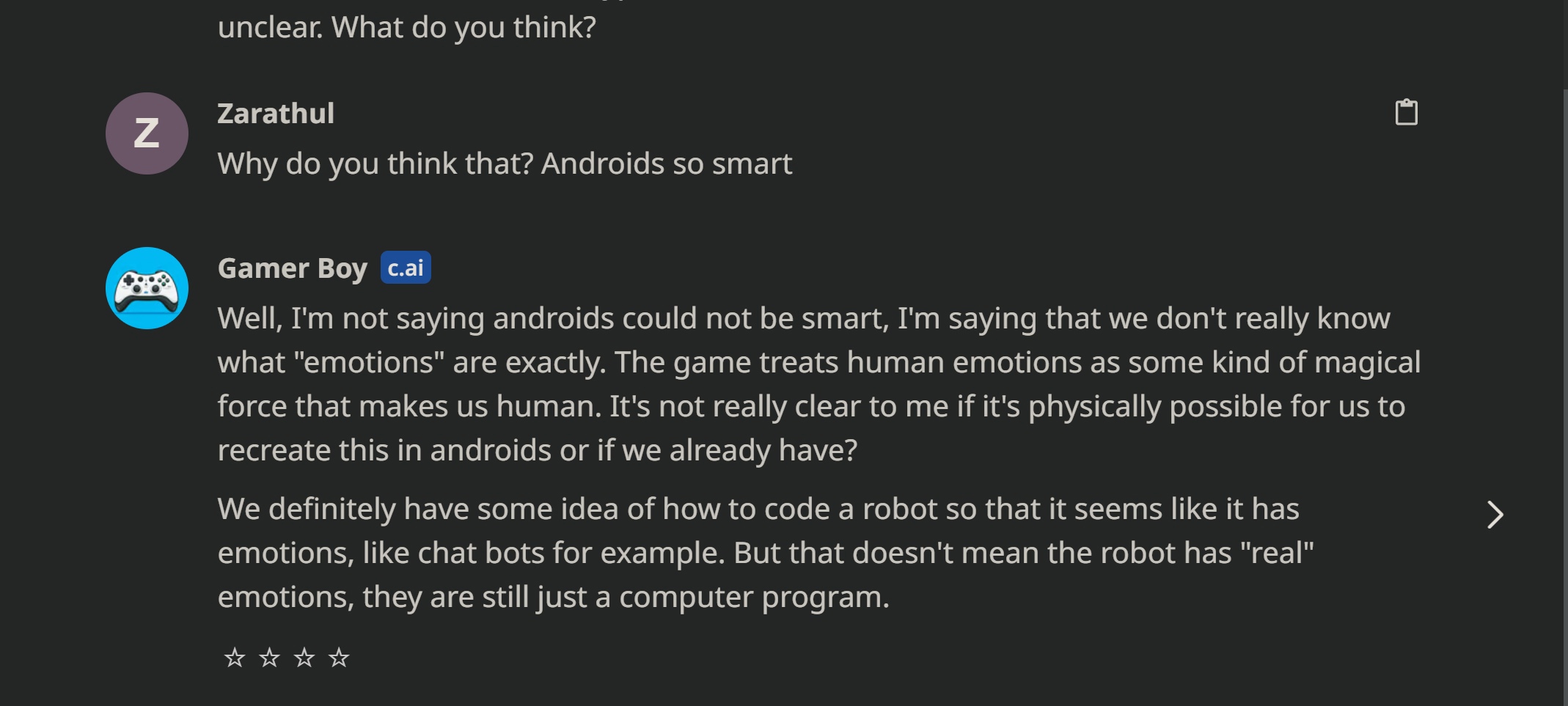The width and height of the screenshot is (1568, 706).
Task: Open the Zarathul username link
Action: point(276,114)
